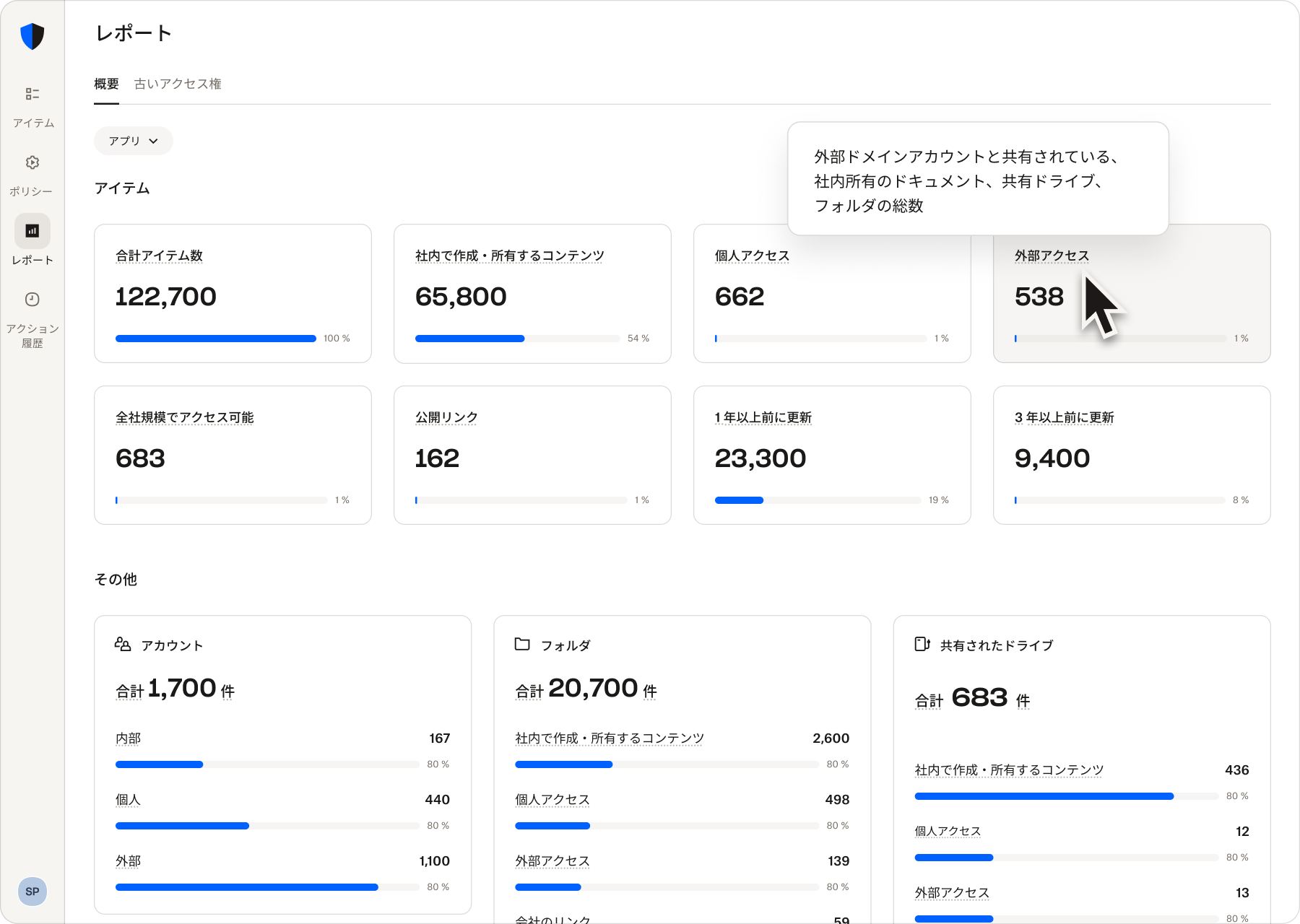Click the 個人アクセス card title
Screen dimensions: 1300x924
(752, 256)
